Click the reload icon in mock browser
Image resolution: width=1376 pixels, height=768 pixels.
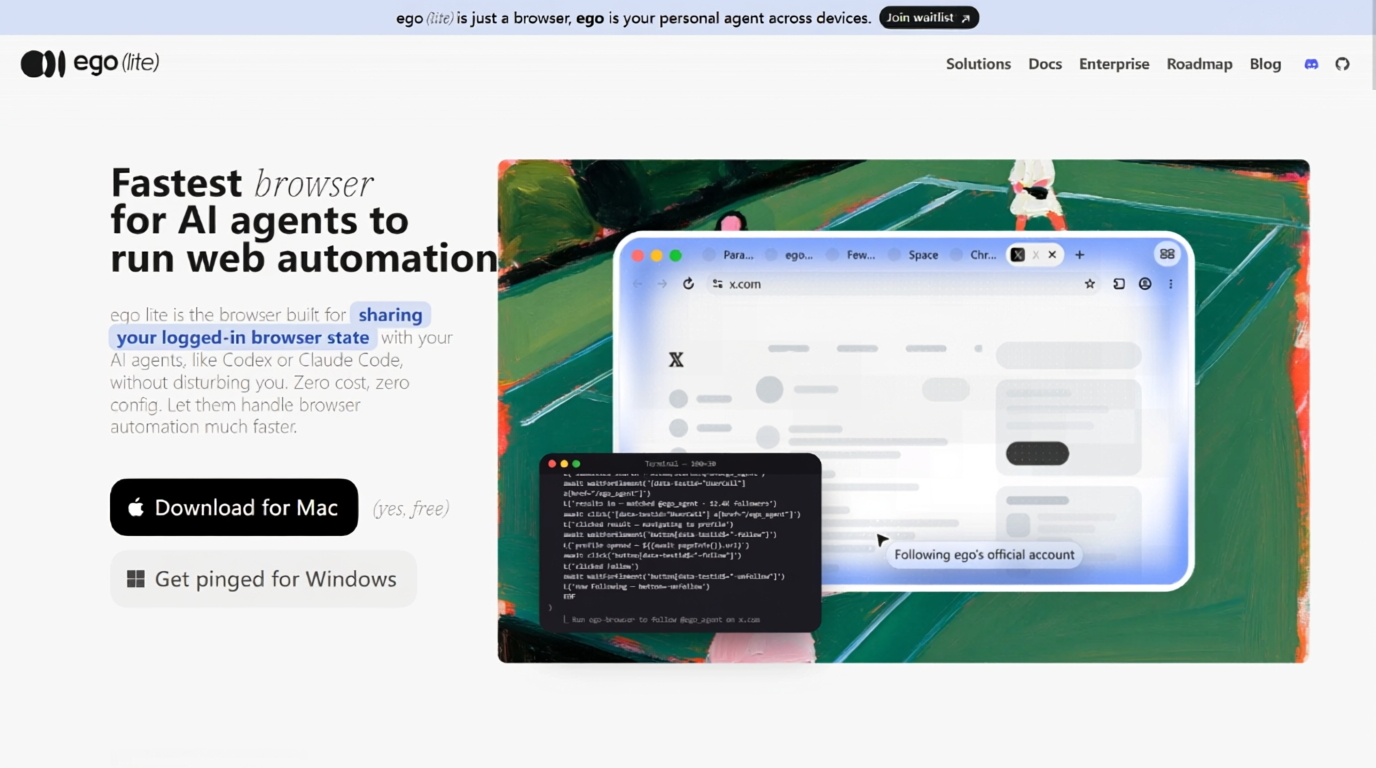tap(688, 284)
